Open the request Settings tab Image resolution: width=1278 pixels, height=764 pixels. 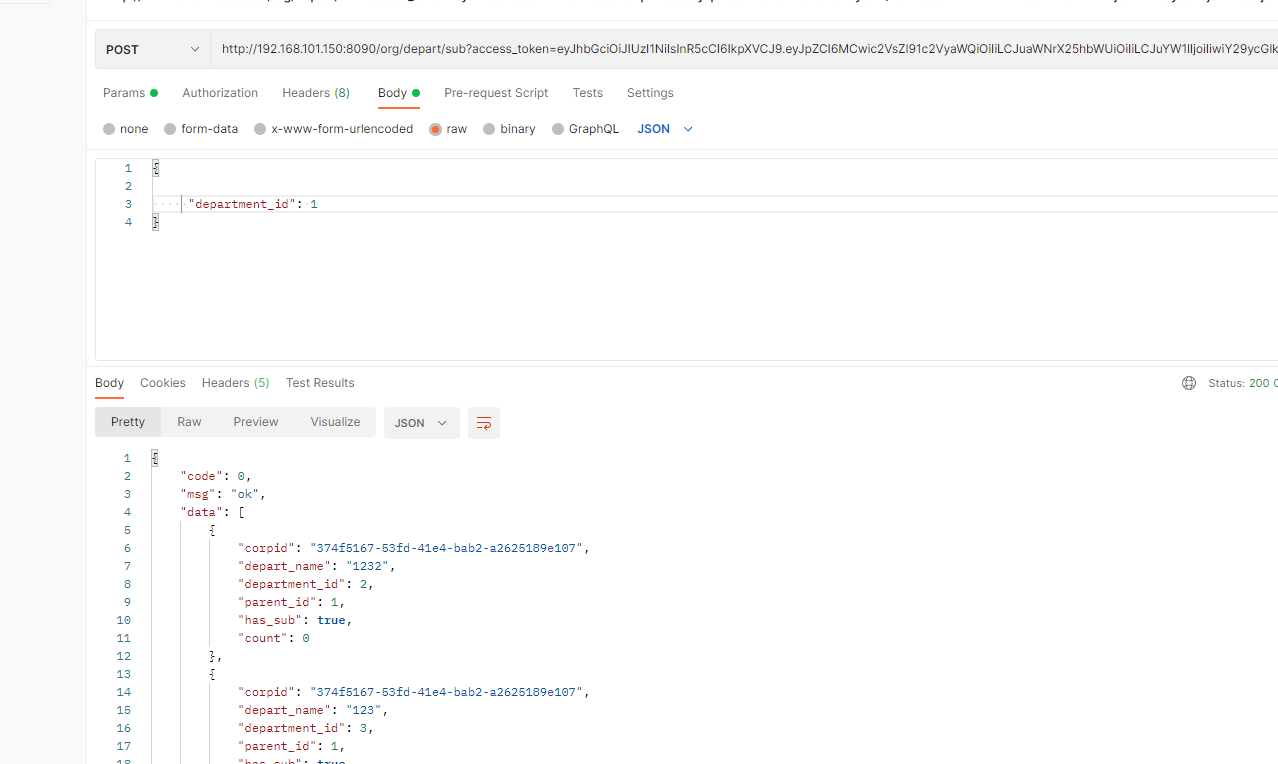tap(650, 93)
